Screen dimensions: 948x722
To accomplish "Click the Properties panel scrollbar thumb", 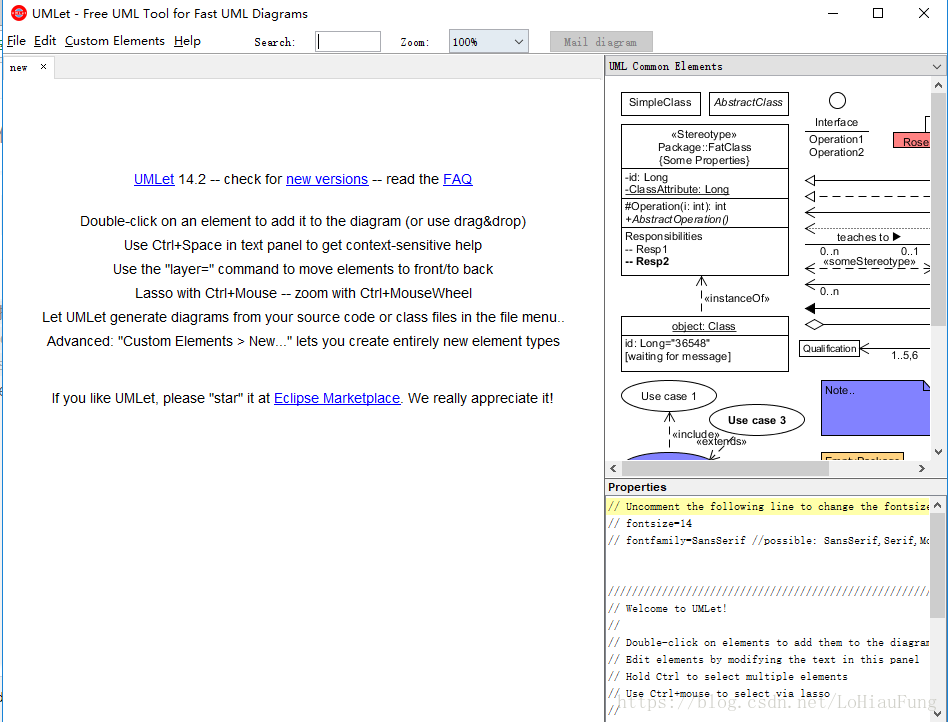I will tap(938, 565).
